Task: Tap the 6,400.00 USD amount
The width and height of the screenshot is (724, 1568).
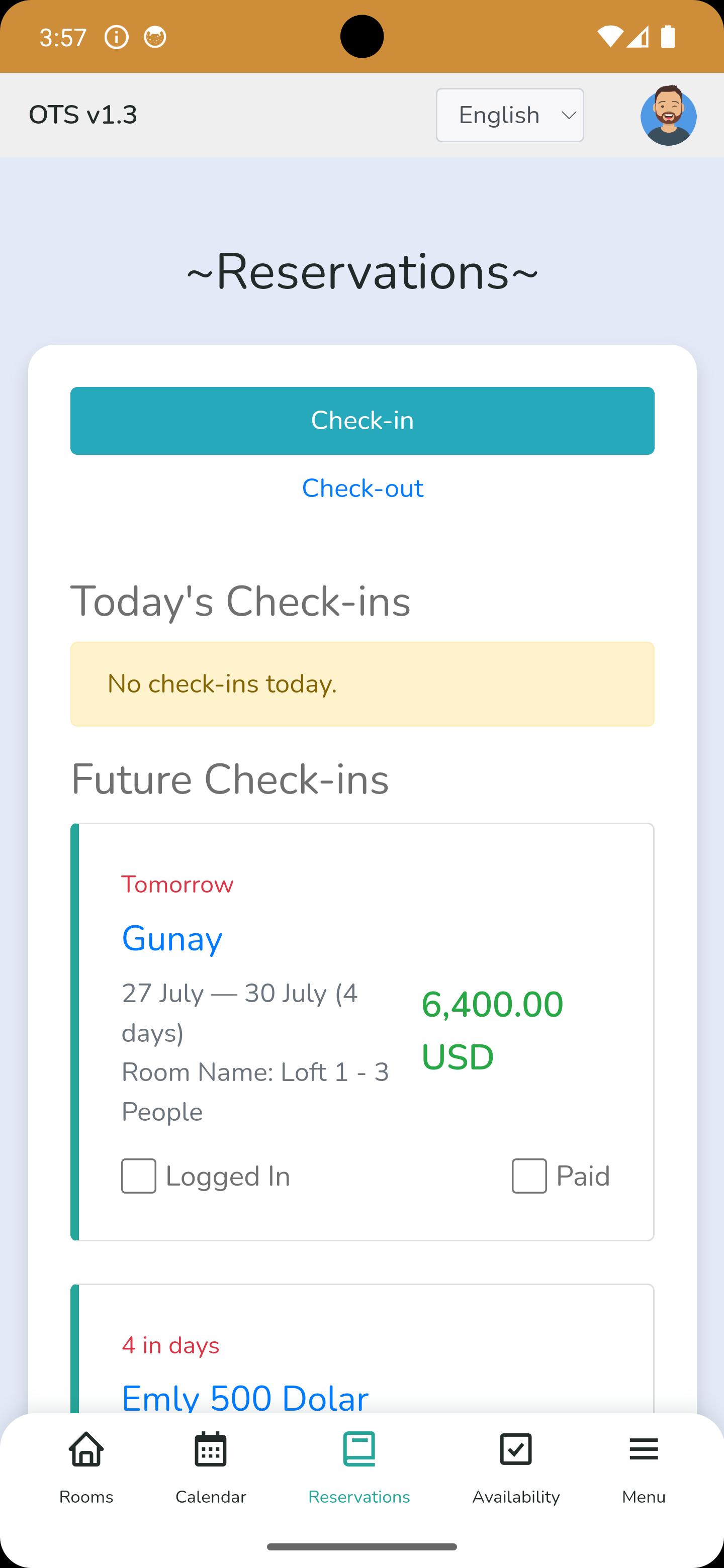Action: [492, 1030]
